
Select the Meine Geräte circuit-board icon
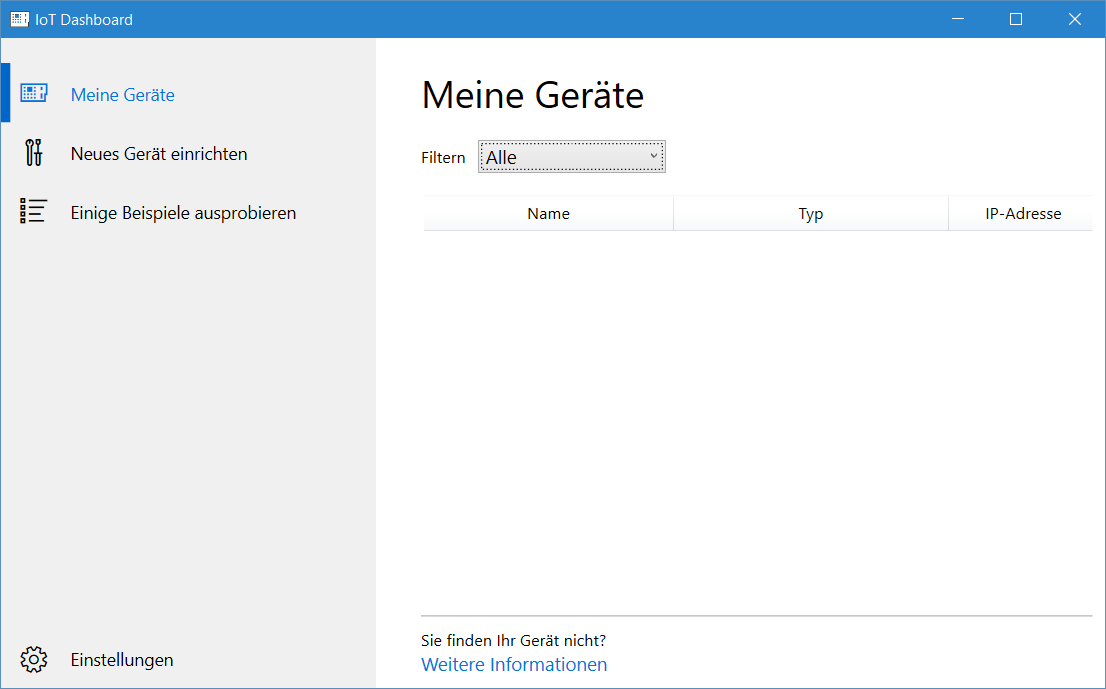click(x=34, y=92)
